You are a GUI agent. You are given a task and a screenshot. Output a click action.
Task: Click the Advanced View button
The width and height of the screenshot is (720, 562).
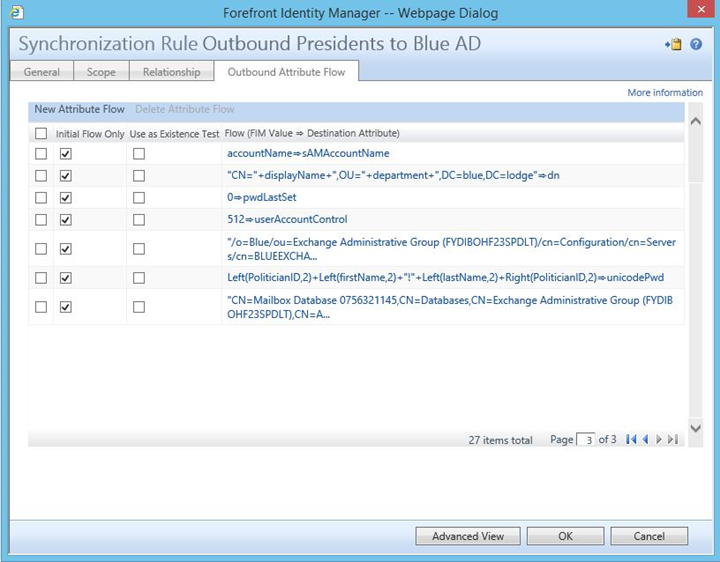point(468,536)
